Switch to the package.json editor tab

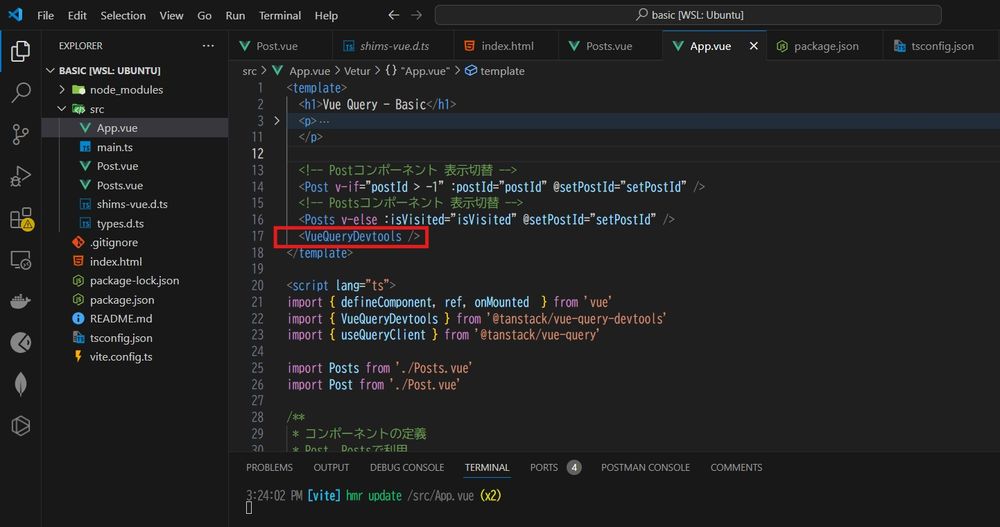pos(826,46)
